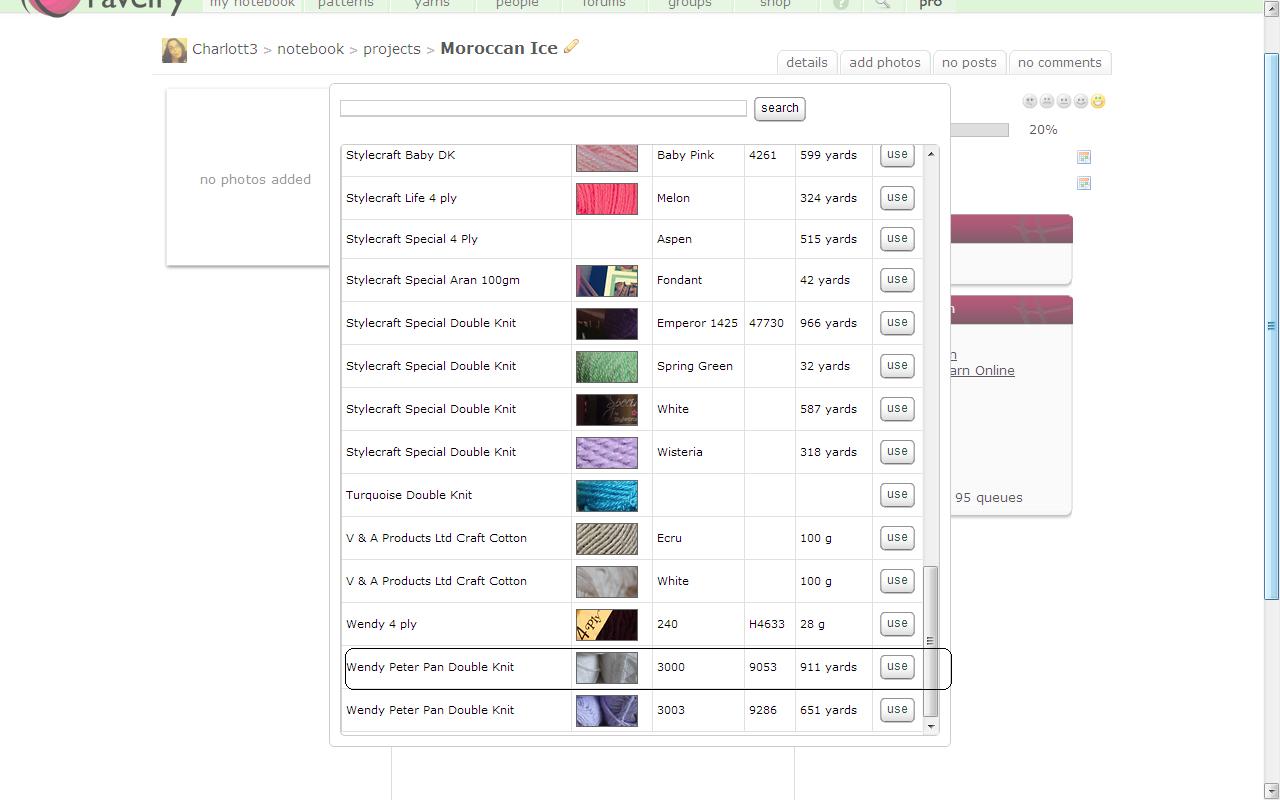Switch to the details tab
The width and height of the screenshot is (1280, 800).
point(807,62)
